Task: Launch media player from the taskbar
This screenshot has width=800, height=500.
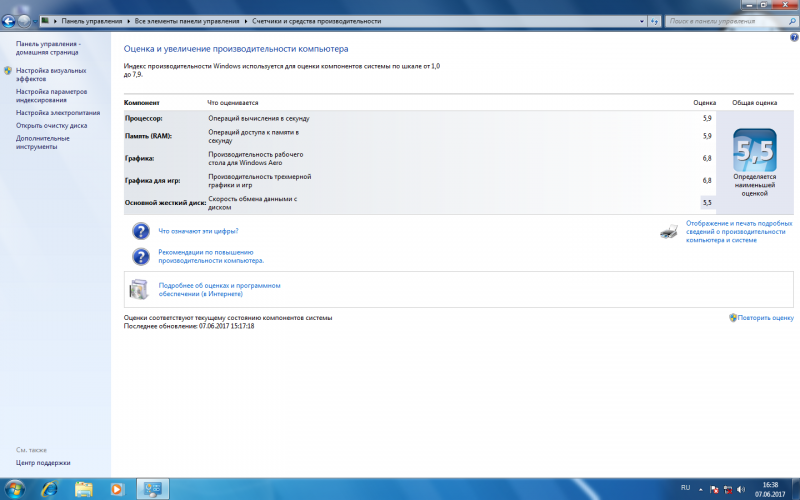Action: point(118,488)
